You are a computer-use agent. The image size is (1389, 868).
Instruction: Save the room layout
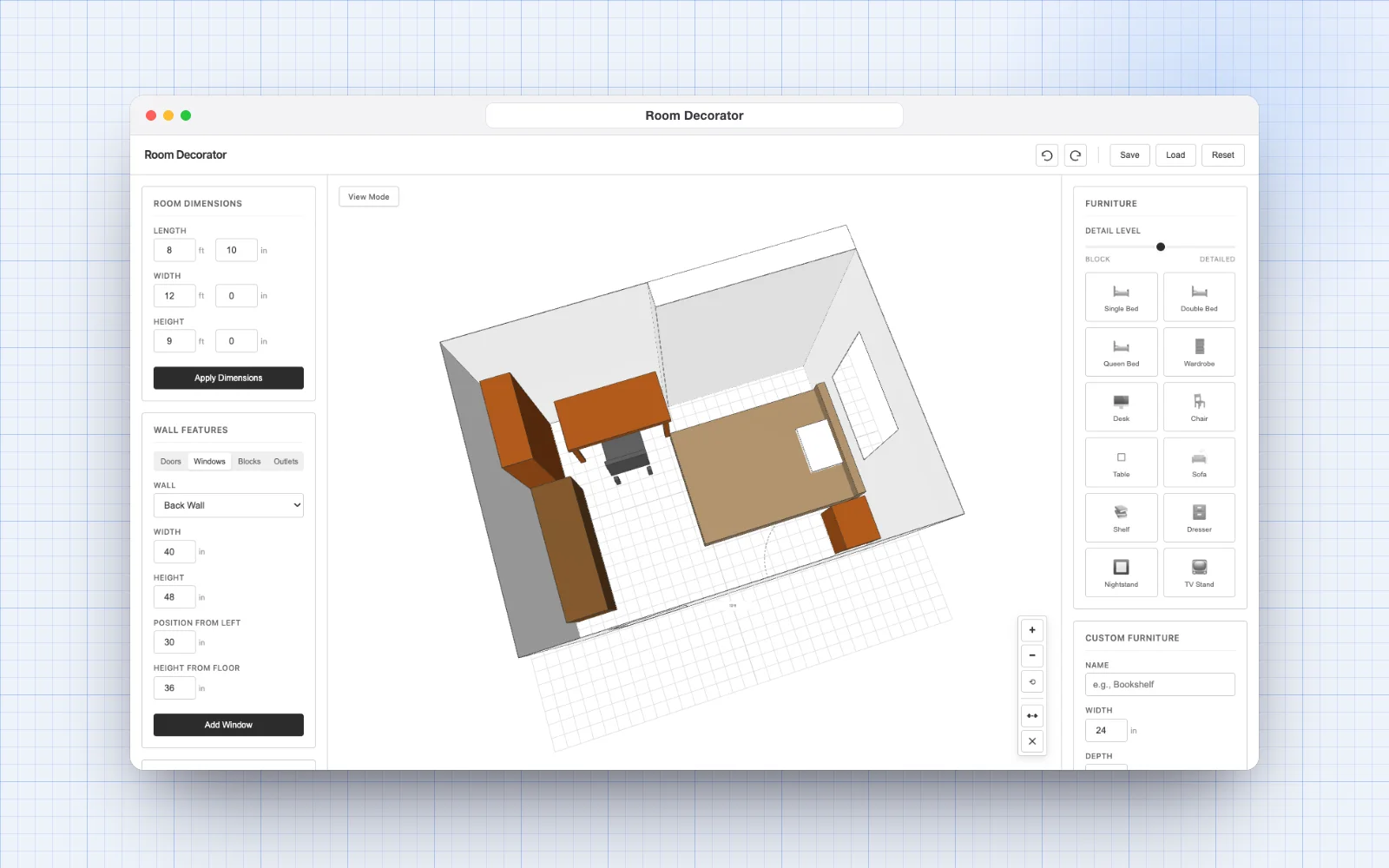click(x=1129, y=155)
